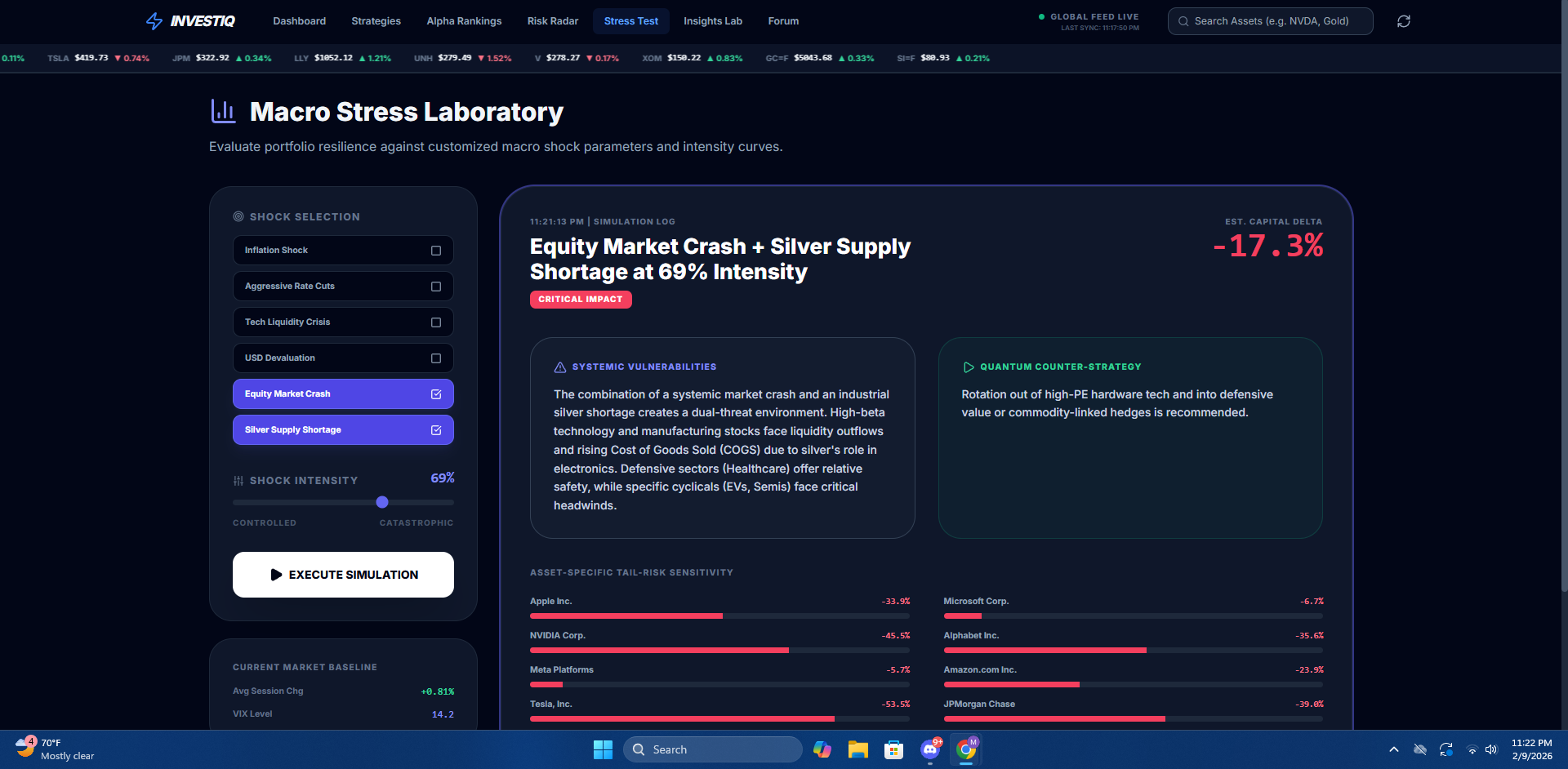Switch to Chrome in the taskbar
Image resolution: width=1568 pixels, height=769 pixels.
966,749
